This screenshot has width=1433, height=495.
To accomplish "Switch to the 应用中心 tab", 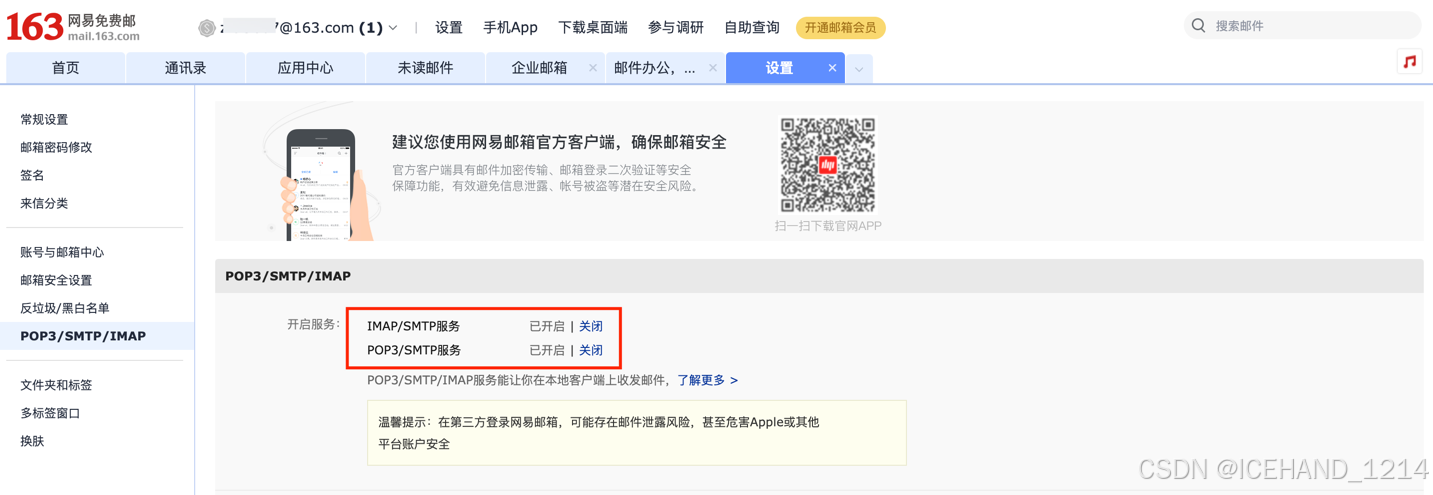I will (x=306, y=68).
